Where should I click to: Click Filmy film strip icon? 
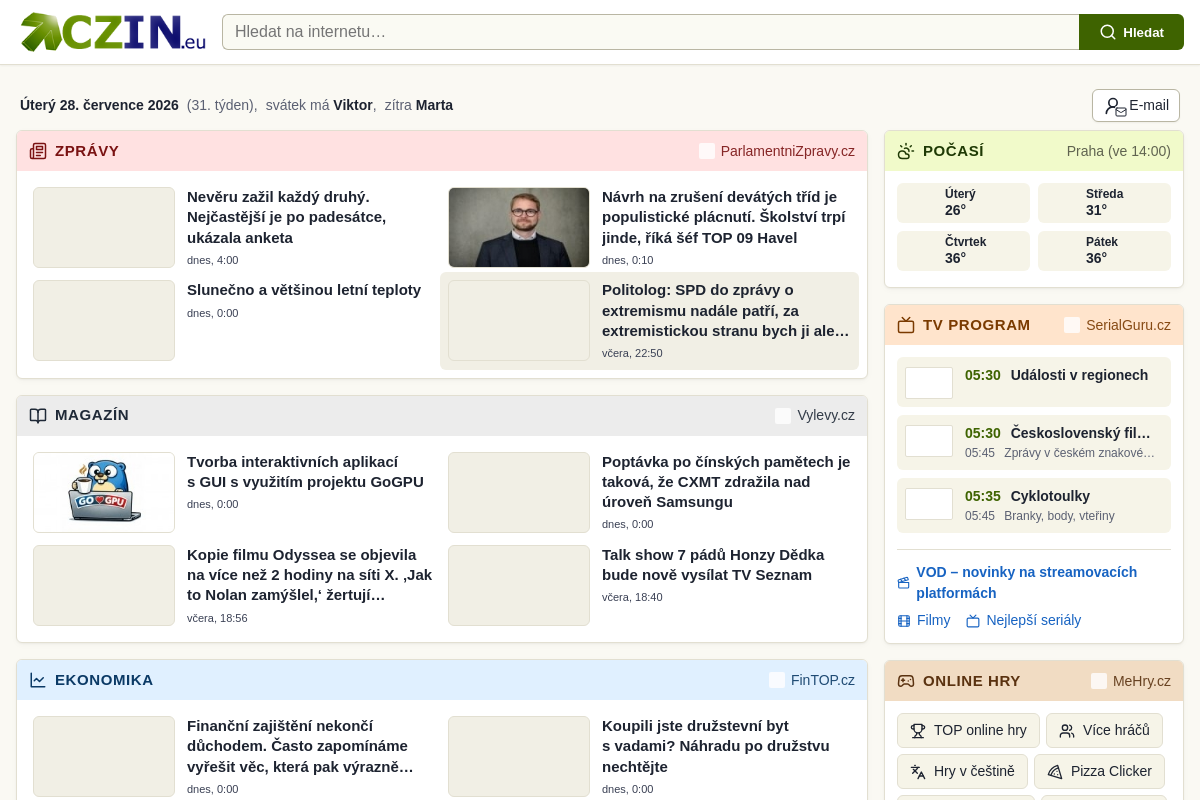pyautogui.click(x=904, y=621)
